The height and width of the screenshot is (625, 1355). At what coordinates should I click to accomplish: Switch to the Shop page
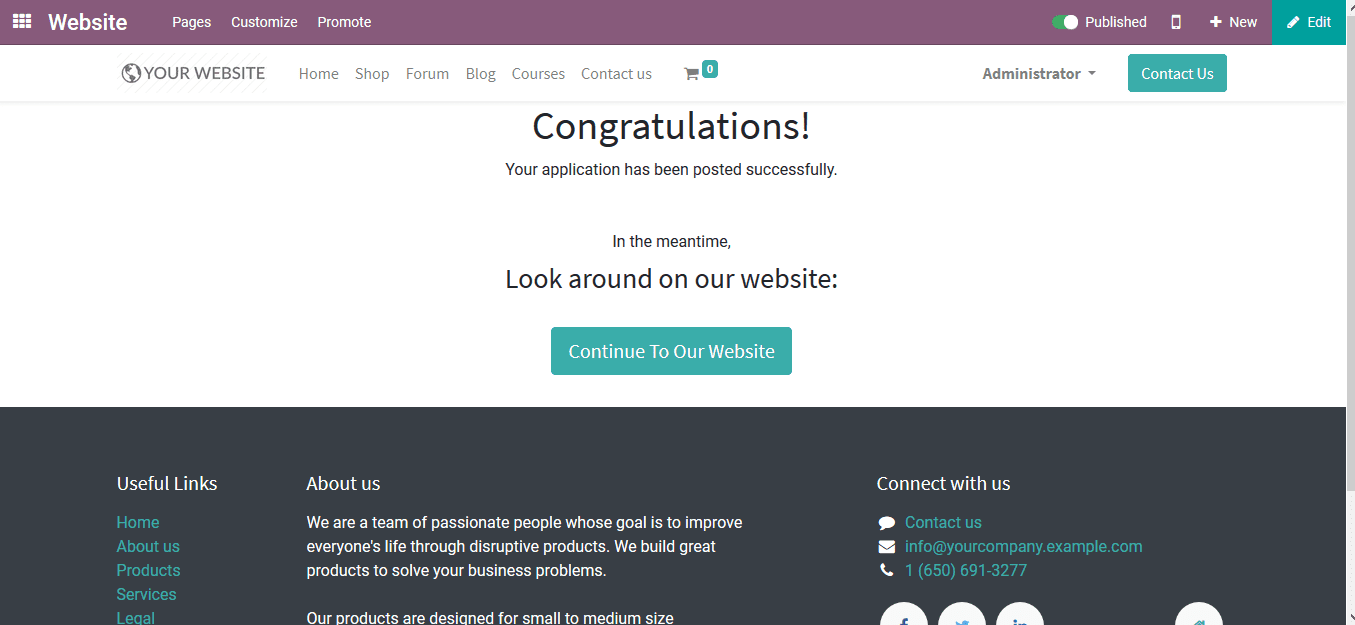click(x=372, y=72)
